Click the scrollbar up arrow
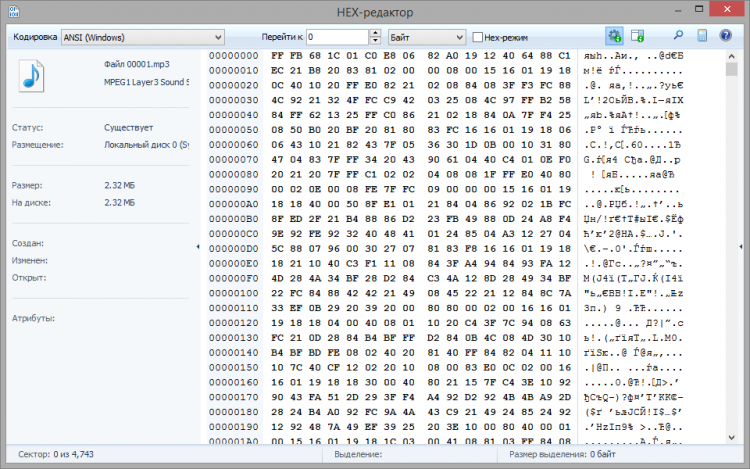The width and height of the screenshot is (750, 469). pos(731,56)
